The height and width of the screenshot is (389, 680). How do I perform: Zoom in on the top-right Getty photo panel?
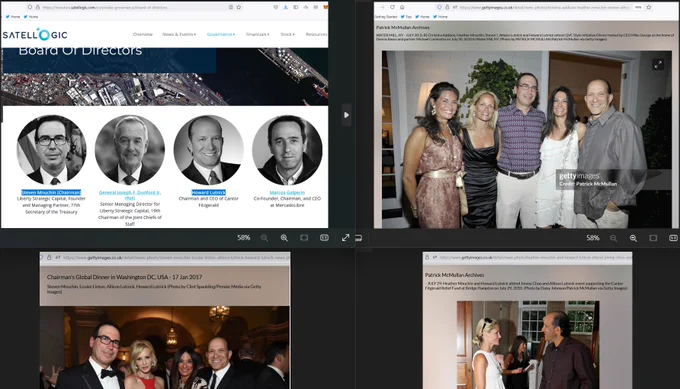pos(633,238)
